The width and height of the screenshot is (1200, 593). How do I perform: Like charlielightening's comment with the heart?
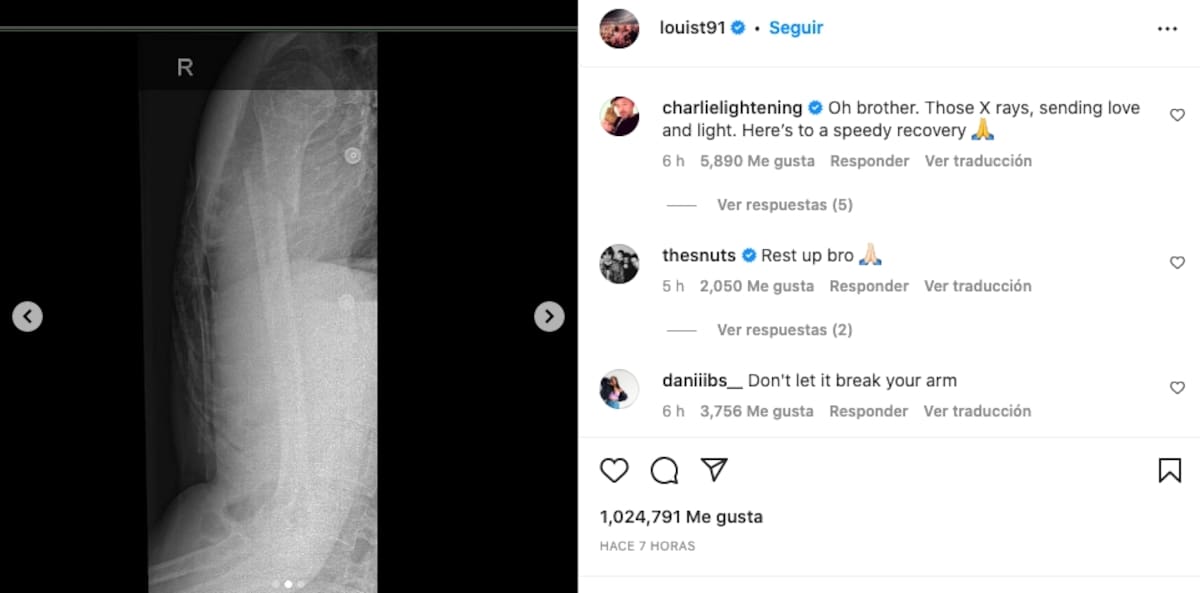(1177, 115)
